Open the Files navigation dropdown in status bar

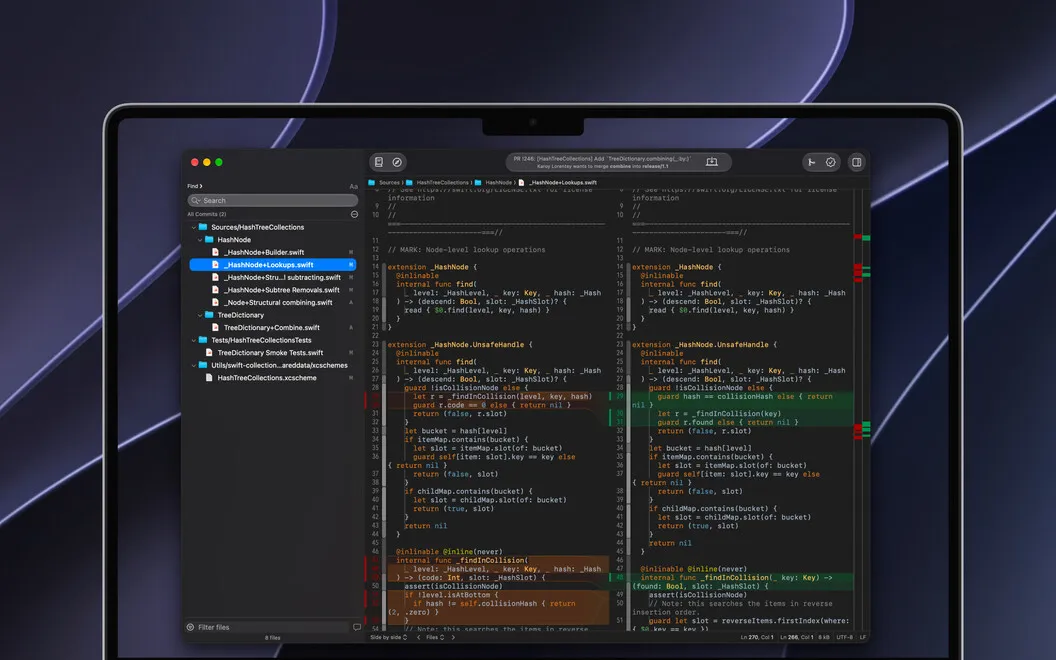[435, 637]
